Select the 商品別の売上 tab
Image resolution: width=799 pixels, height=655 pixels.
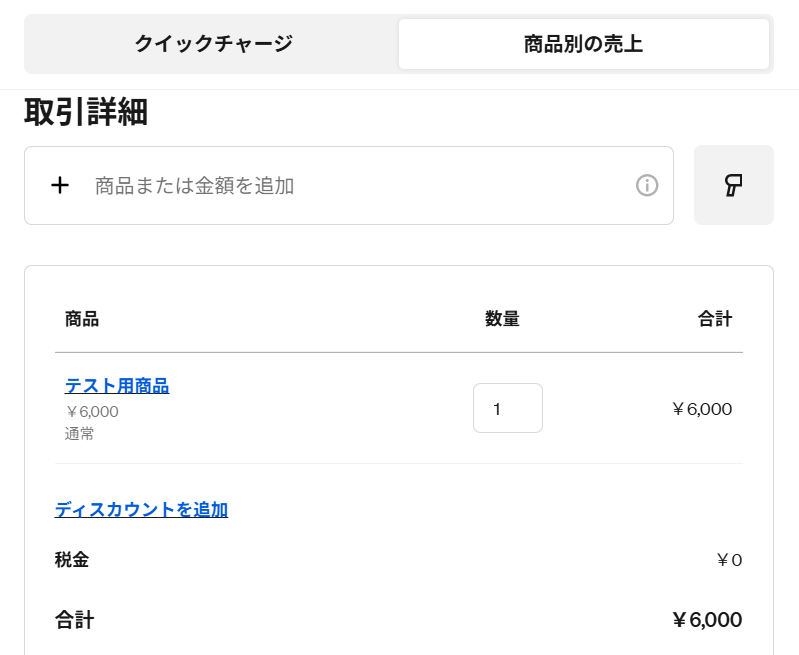pos(583,44)
